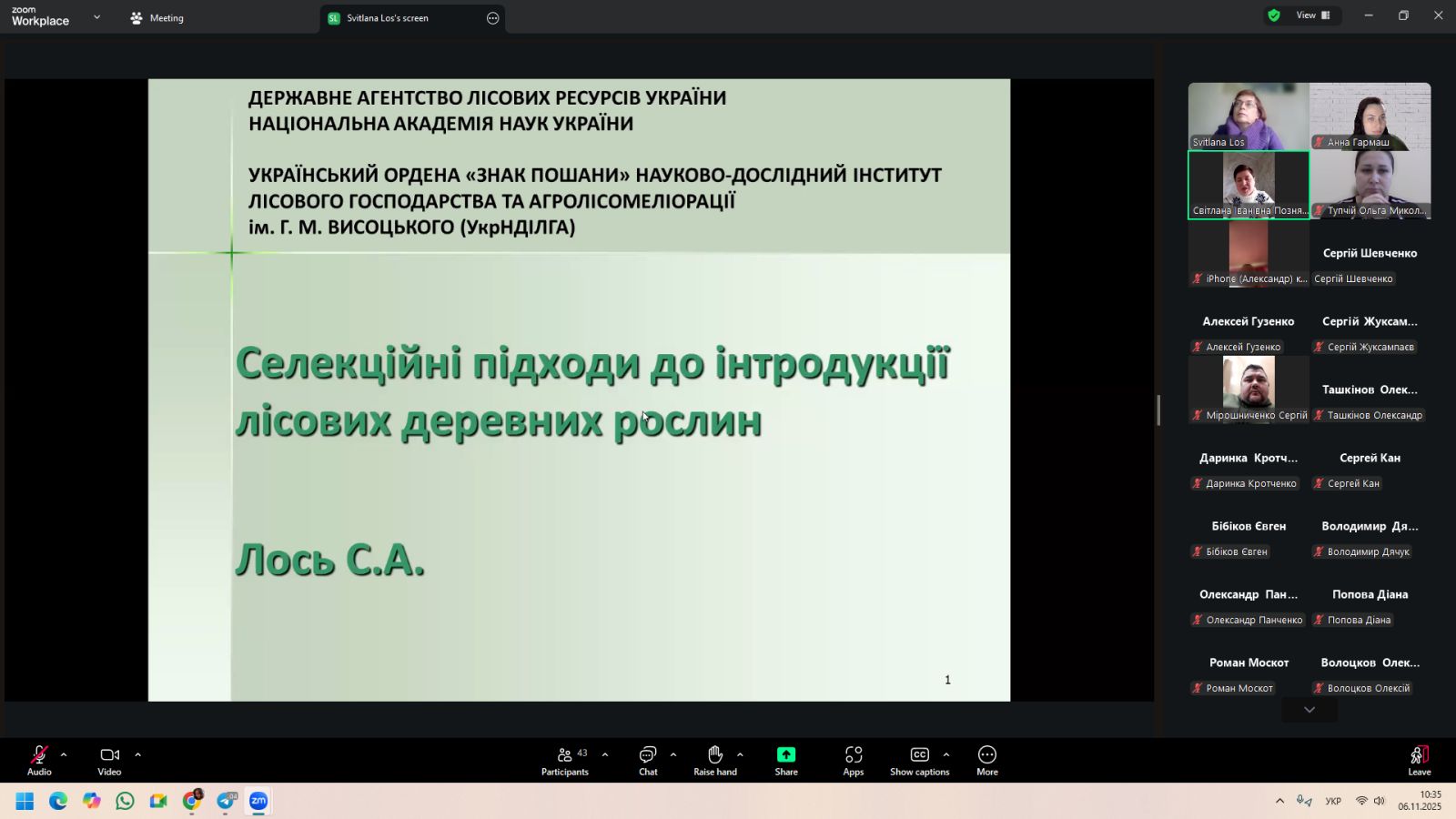The height and width of the screenshot is (819, 1456).
Task: Expand video settings arrow next to Video
Action: 138,754
